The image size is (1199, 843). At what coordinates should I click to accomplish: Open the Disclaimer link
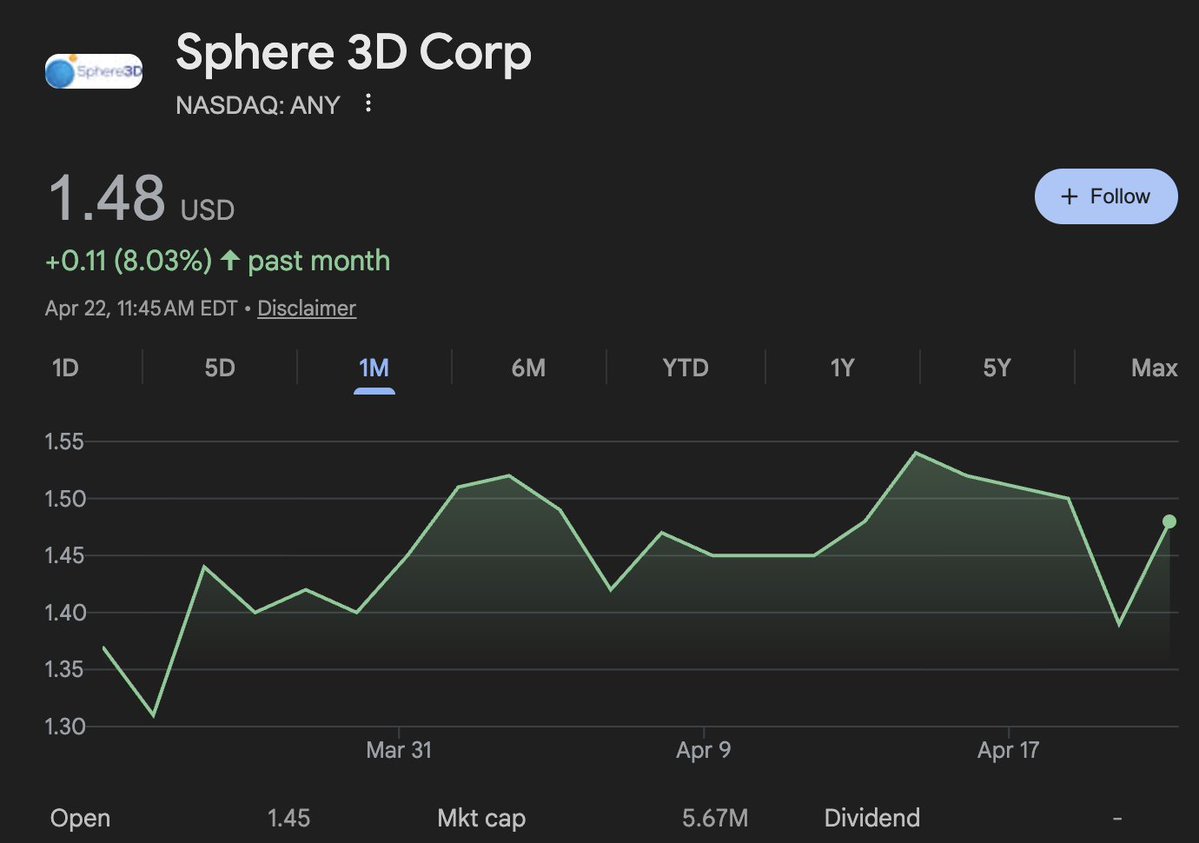point(307,308)
